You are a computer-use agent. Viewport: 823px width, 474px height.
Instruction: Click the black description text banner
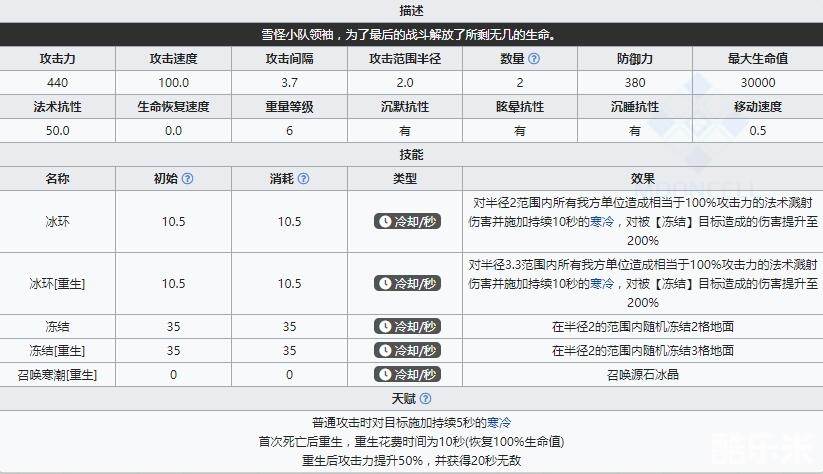411,35
